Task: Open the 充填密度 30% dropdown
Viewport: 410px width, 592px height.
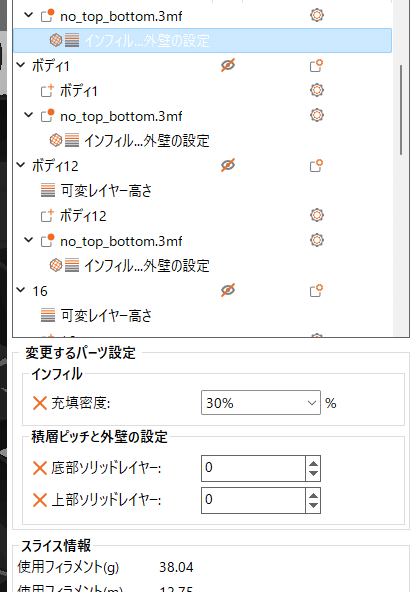Action: (260, 403)
